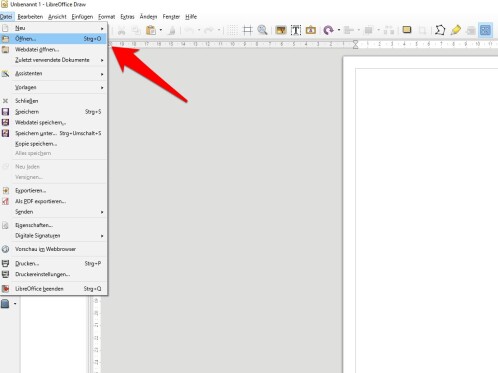This screenshot has height=373, width=498.
Task: Open the Ansicht menu
Action: [x=57, y=17]
